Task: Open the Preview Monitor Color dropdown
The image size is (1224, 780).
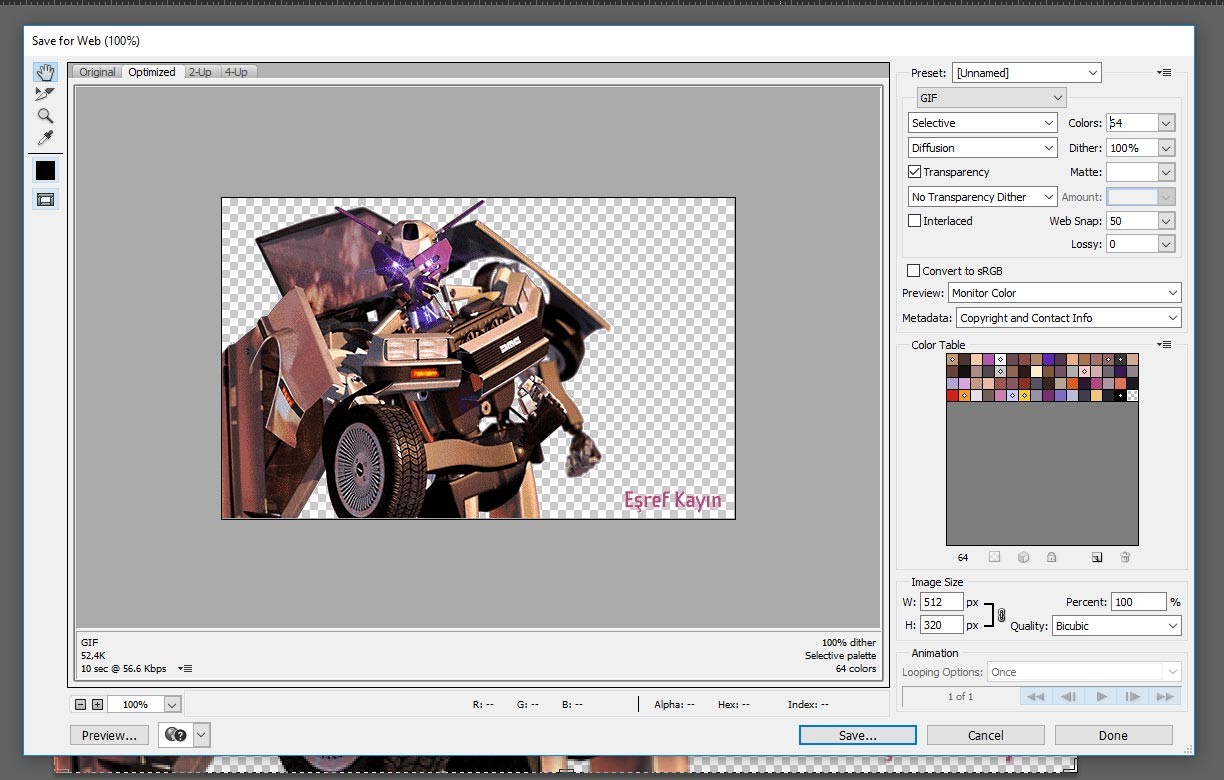Action: pos(1065,293)
